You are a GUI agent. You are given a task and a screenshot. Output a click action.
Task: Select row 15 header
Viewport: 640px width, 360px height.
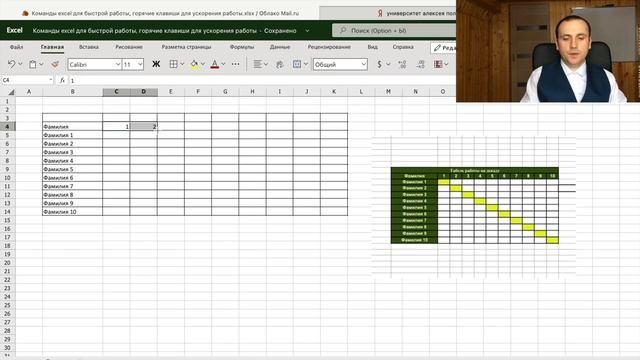coord(7,220)
